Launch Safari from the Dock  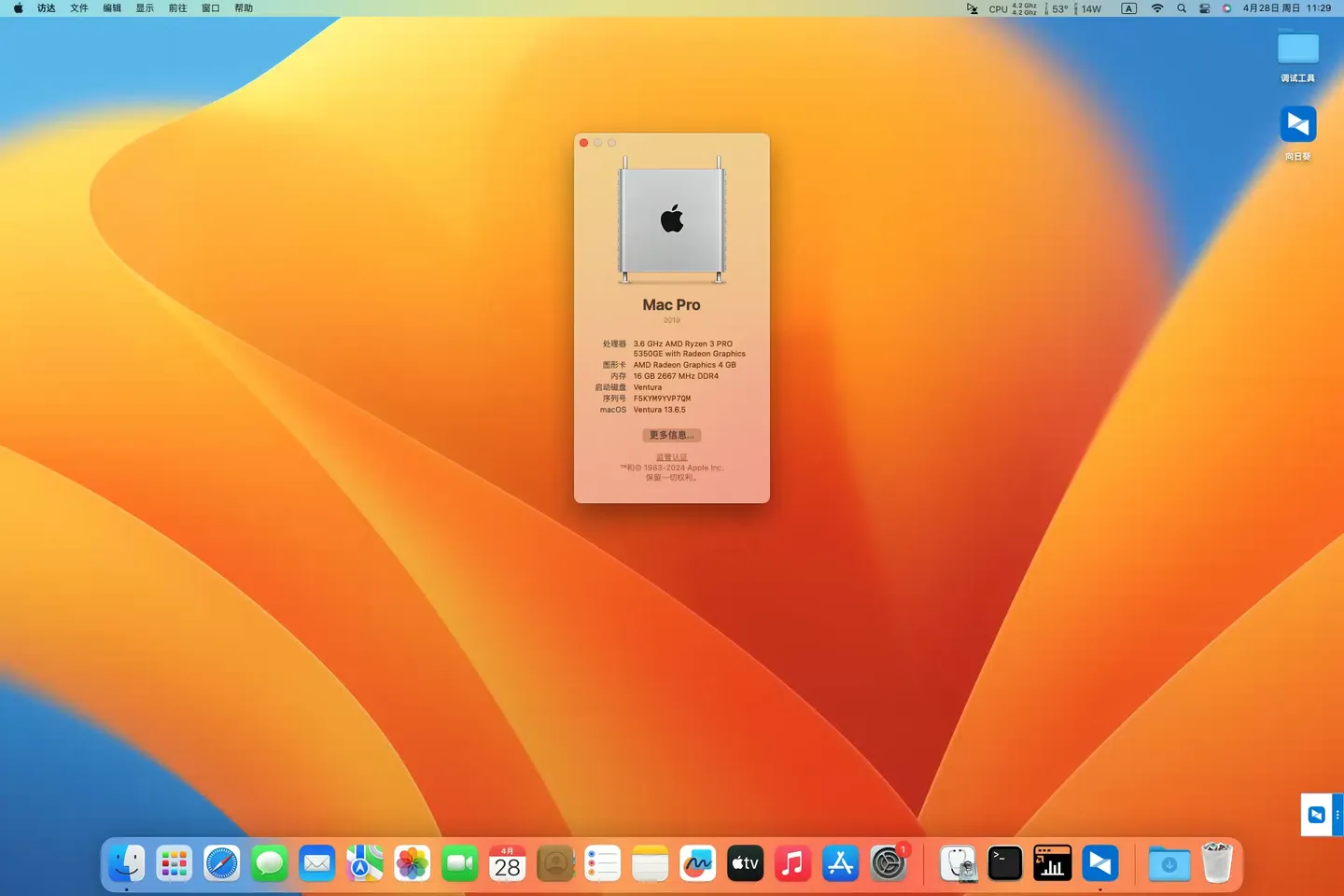pyautogui.click(x=222, y=863)
